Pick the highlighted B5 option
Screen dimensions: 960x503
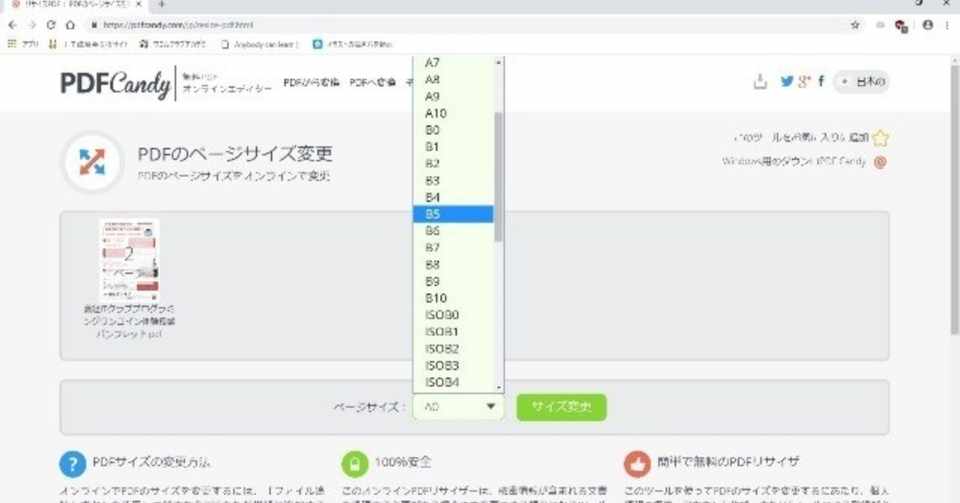[453, 214]
